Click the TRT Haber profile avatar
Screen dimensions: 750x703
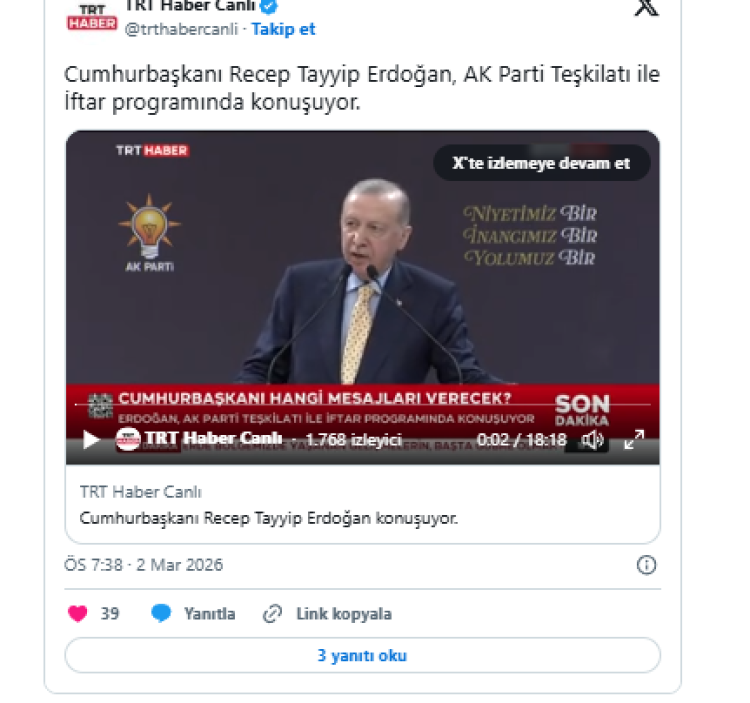click(92, 19)
